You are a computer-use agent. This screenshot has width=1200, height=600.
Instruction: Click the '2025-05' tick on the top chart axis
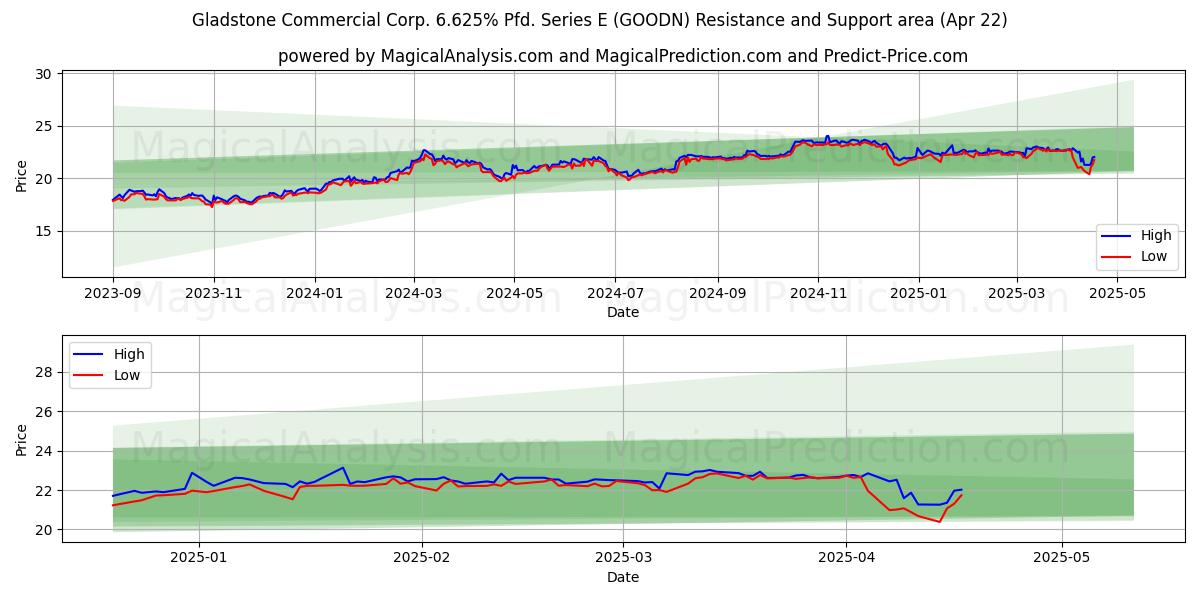pyautogui.click(x=1117, y=294)
